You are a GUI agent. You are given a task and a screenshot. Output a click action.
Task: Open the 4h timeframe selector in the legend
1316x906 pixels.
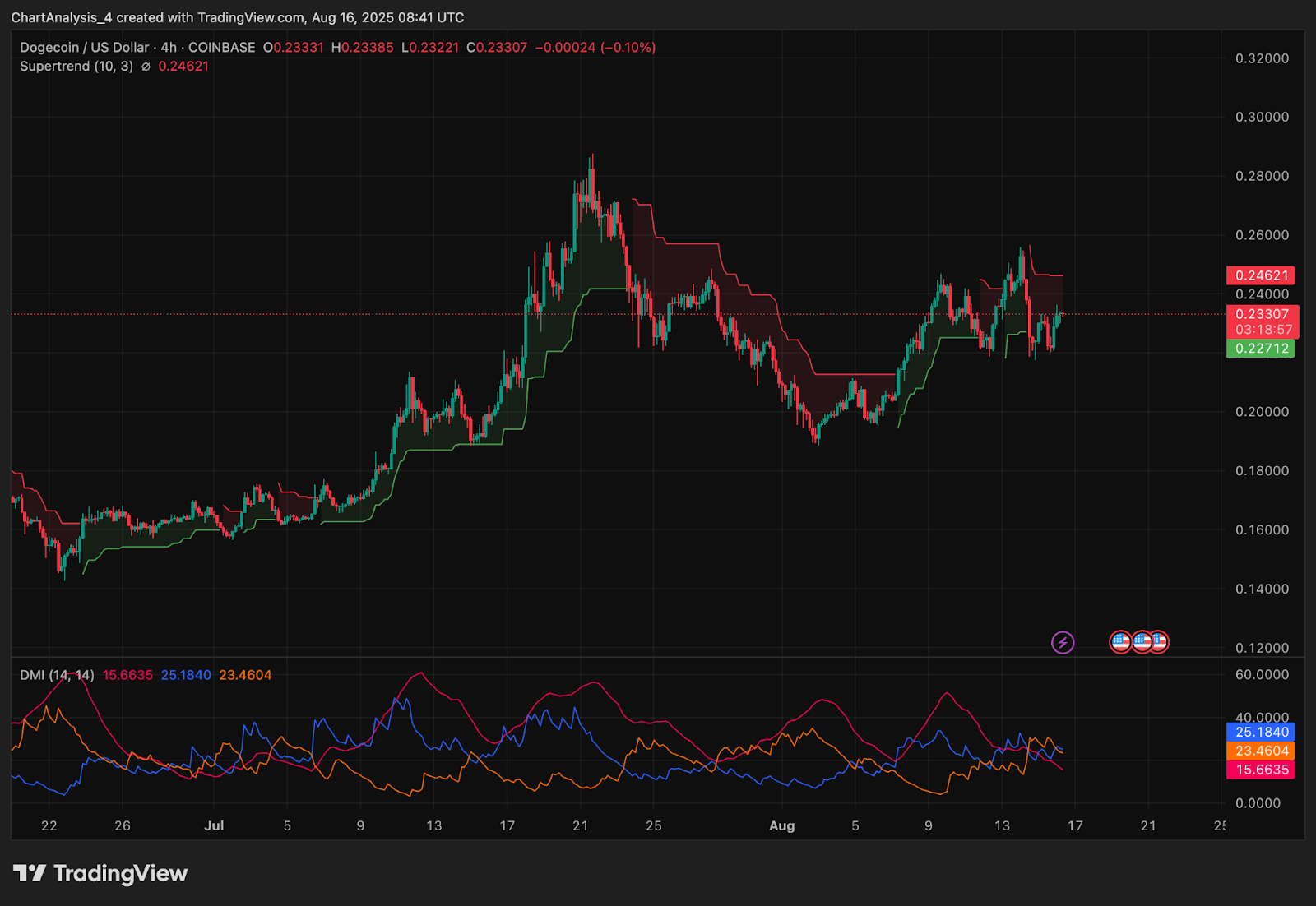(167, 48)
